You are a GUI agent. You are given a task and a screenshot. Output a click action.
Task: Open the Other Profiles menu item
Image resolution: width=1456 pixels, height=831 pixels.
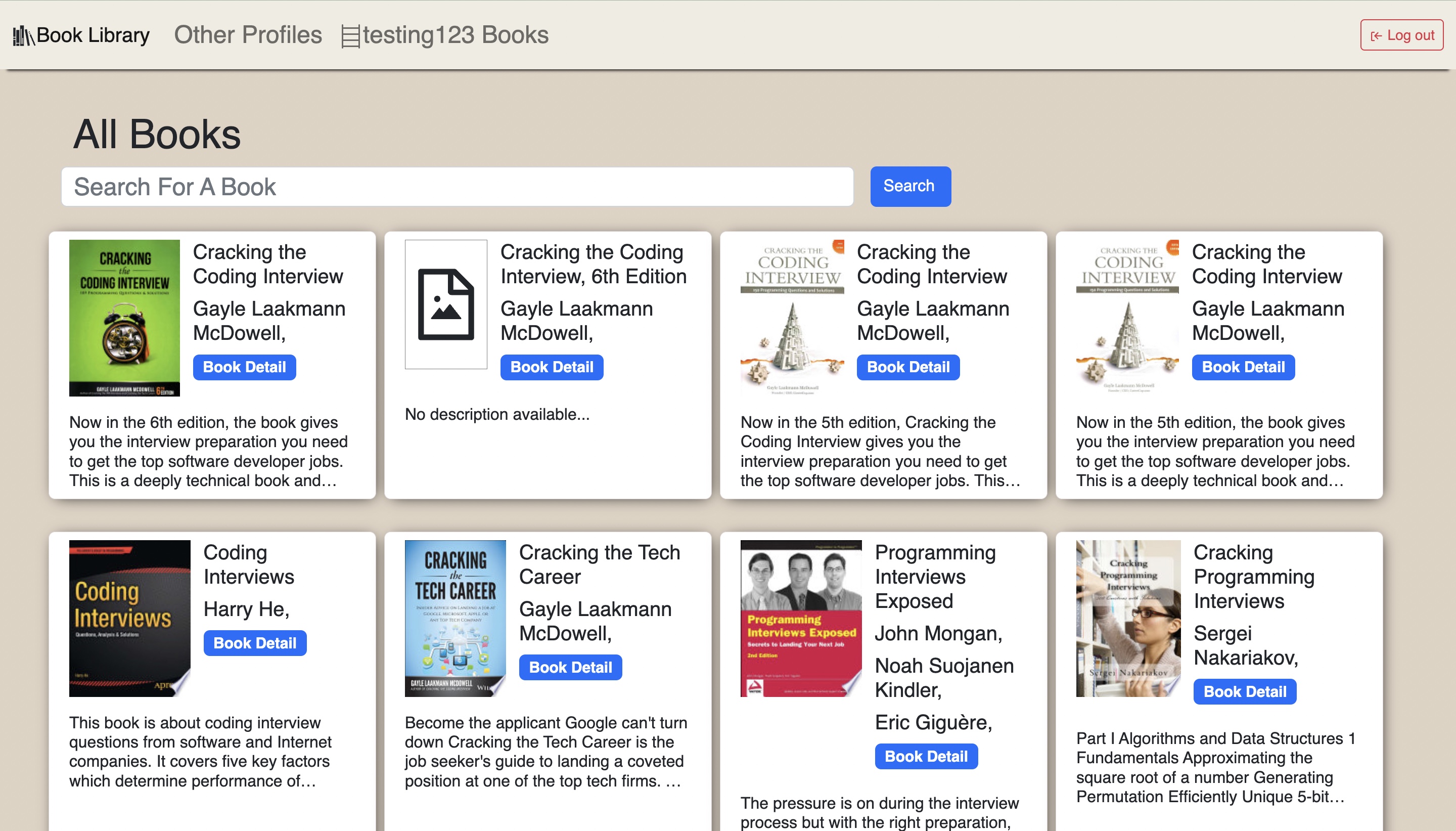tap(248, 35)
